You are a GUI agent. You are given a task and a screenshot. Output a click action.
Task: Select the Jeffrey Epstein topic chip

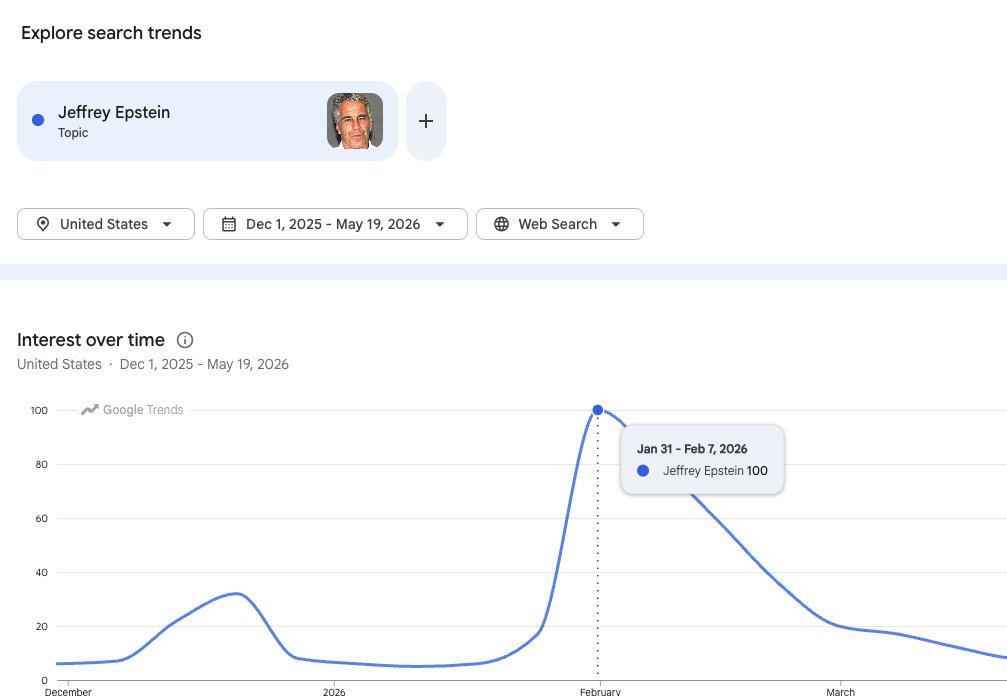[x=207, y=121]
